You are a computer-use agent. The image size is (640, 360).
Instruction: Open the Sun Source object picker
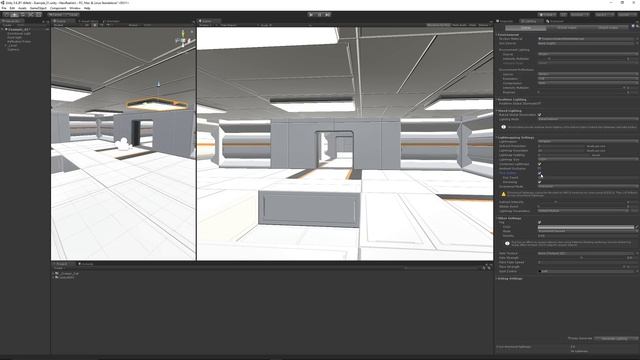pos(637,43)
